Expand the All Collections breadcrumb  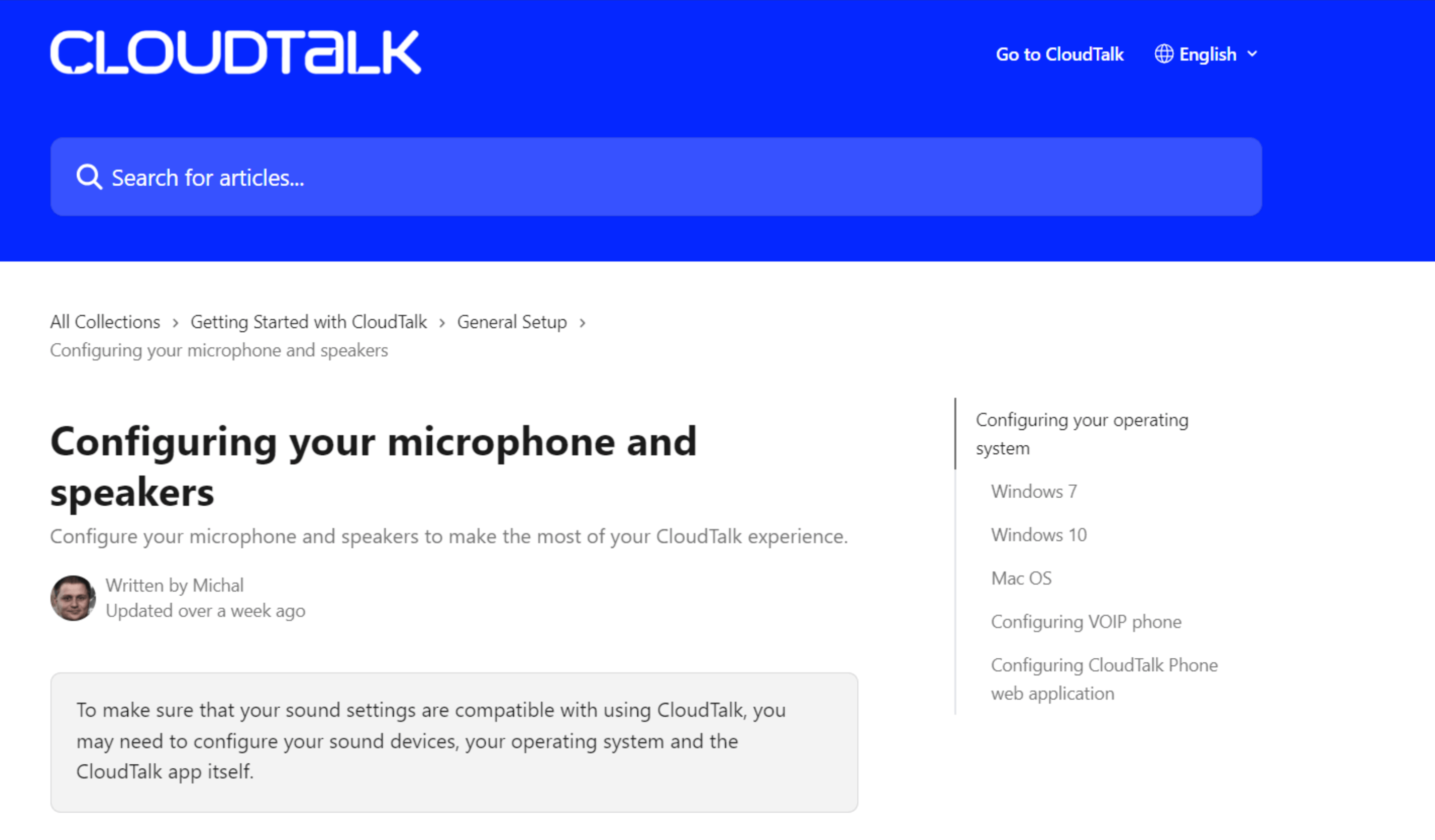105,322
